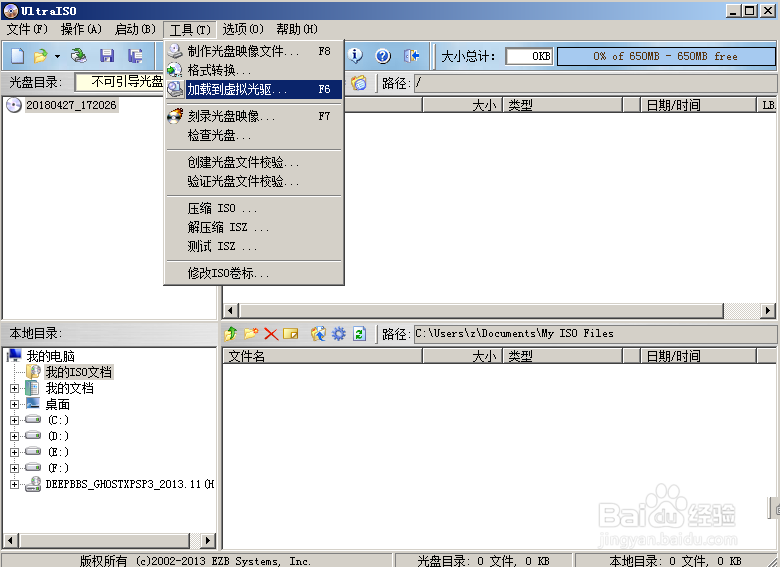Sort local list by 类型 column
The width and height of the screenshot is (780, 567).
tap(563, 356)
